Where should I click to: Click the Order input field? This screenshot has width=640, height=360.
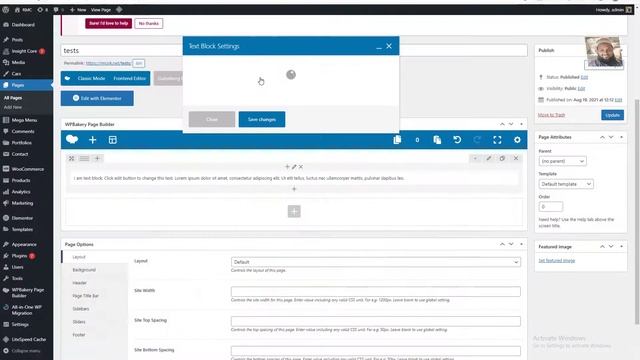click(551, 207)
